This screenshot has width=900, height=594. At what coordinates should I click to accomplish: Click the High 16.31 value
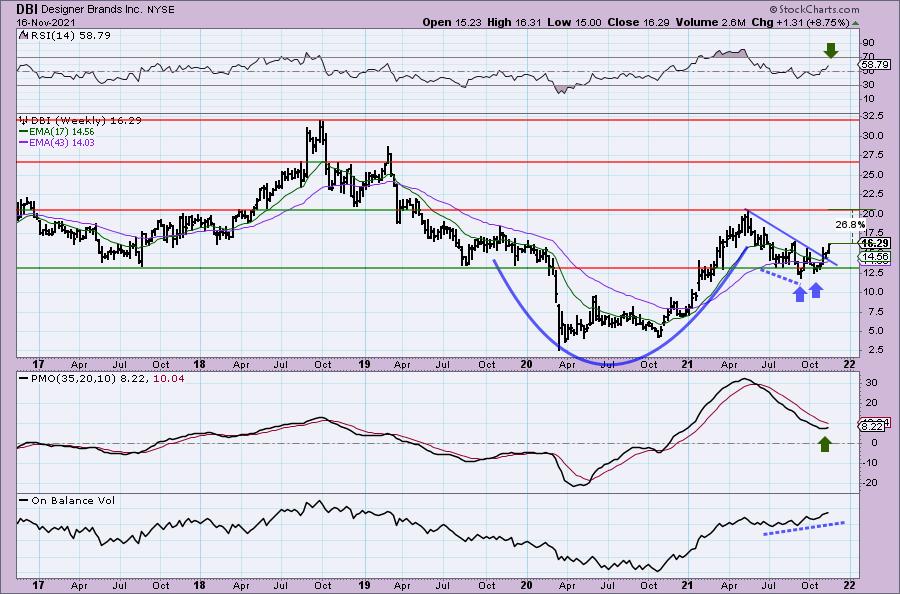click(513, 22)
